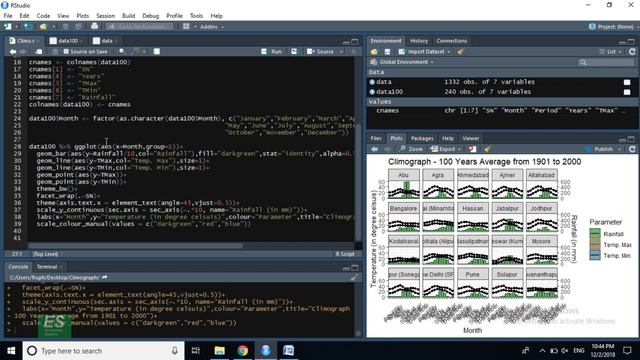Switch to the Terminal tab
The height and width of the screenshot is (360, 640).
pos(47,267)
